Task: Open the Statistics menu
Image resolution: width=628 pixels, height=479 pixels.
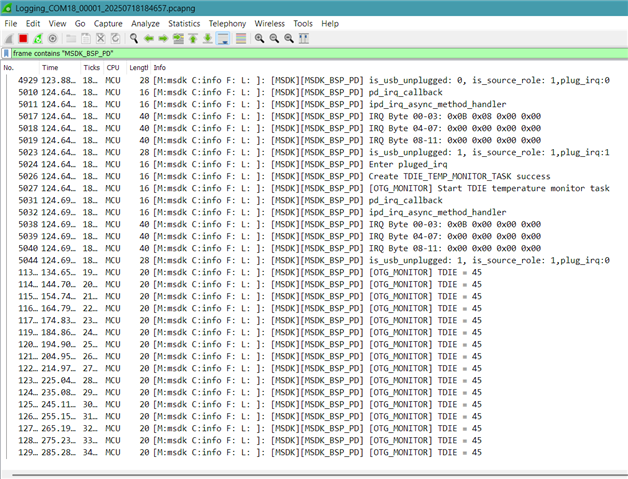Action: [x=184, y=24]
